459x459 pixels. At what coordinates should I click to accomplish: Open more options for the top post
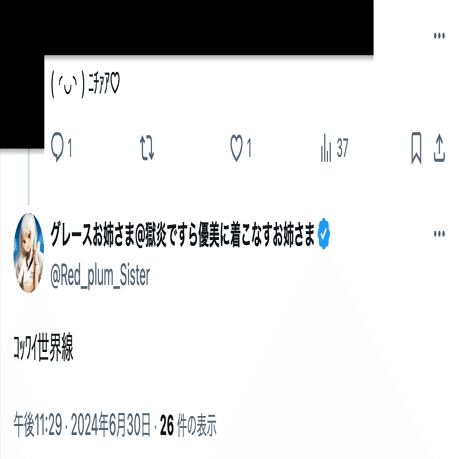(x=439, y=35)
